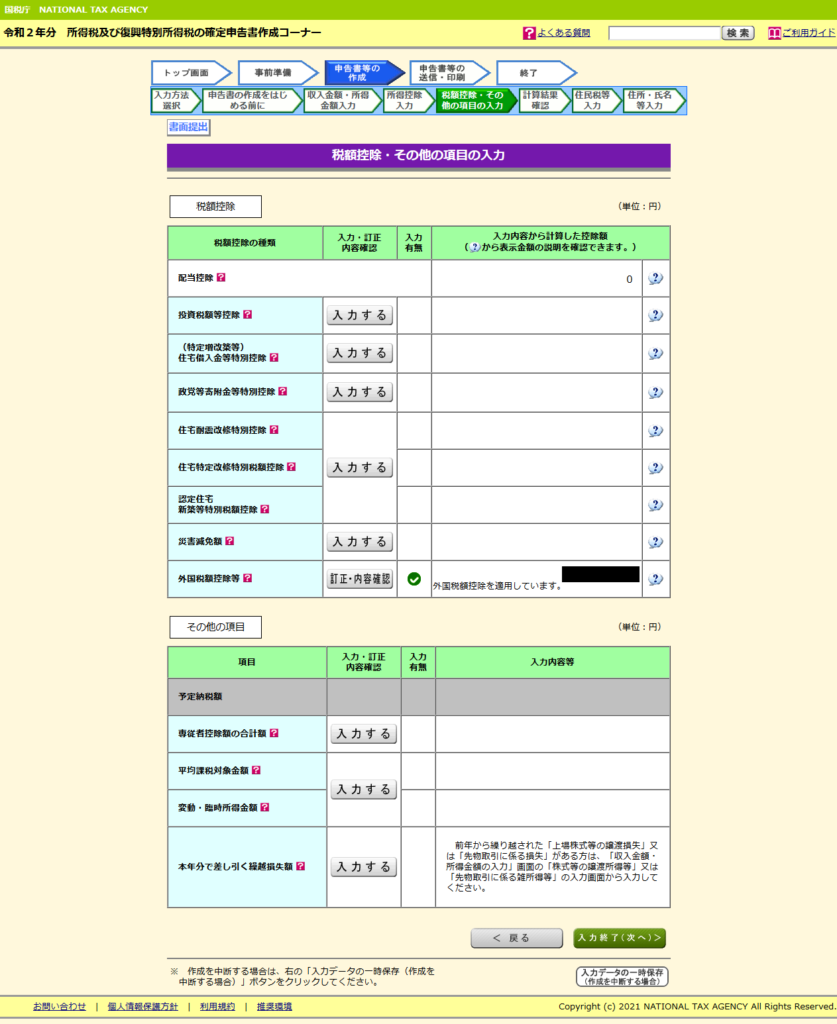The height and width of the screenshot is (1024, 837).
Task: Open the よくある質問 link
Action: click(x=563, y=33)
